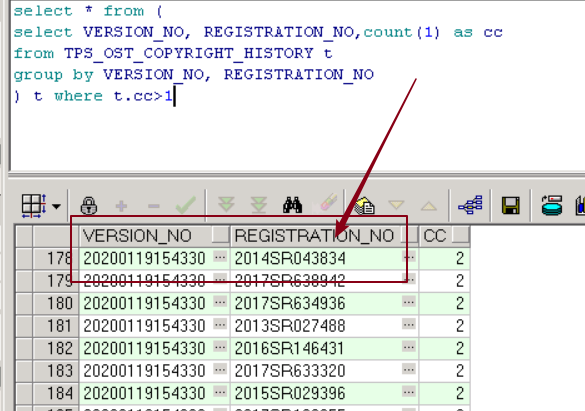Open query by example binoculars icon
585x411 pixels.
coord(292,205)
